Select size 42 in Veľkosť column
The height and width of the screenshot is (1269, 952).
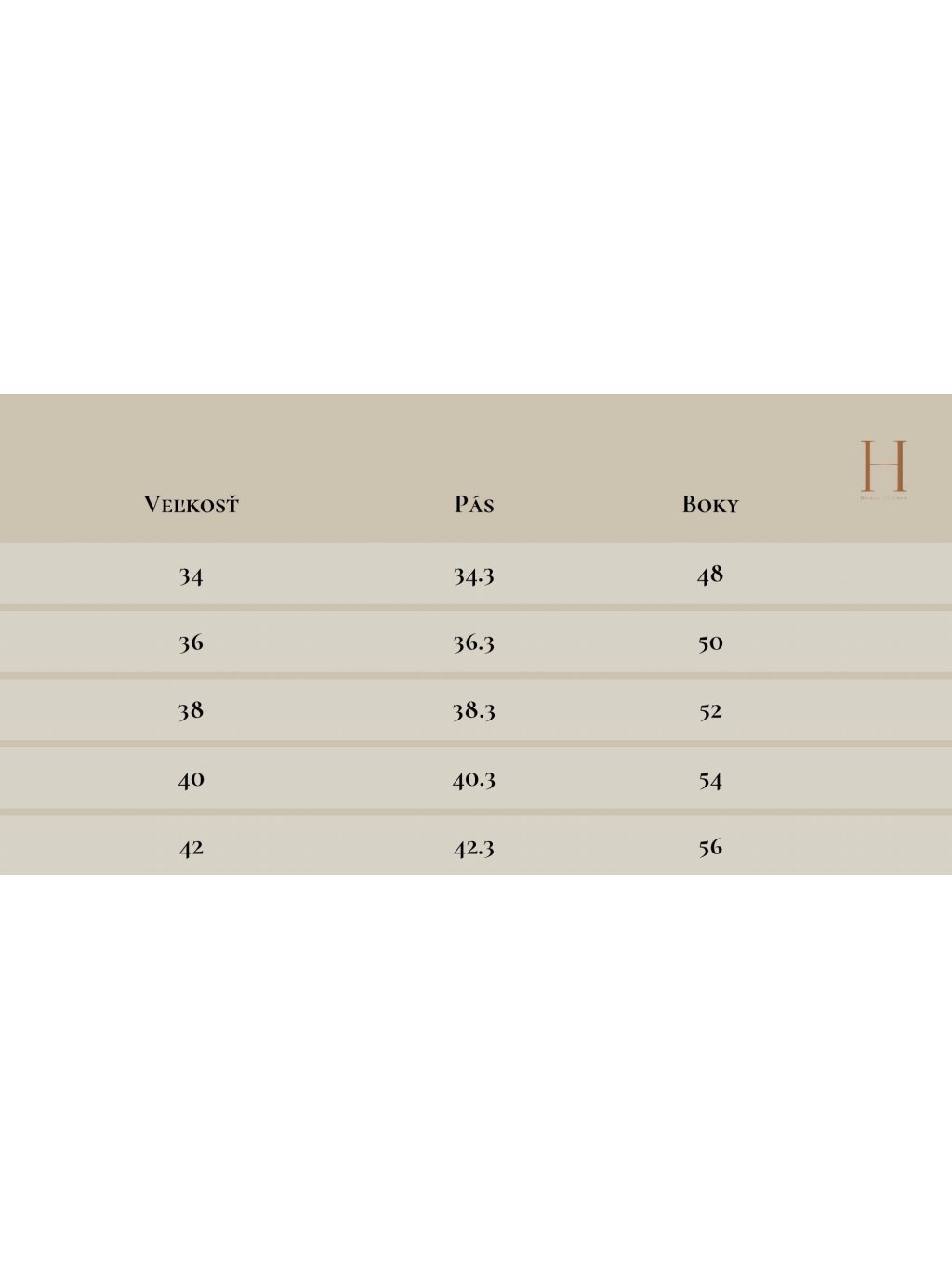click(192, 847)
